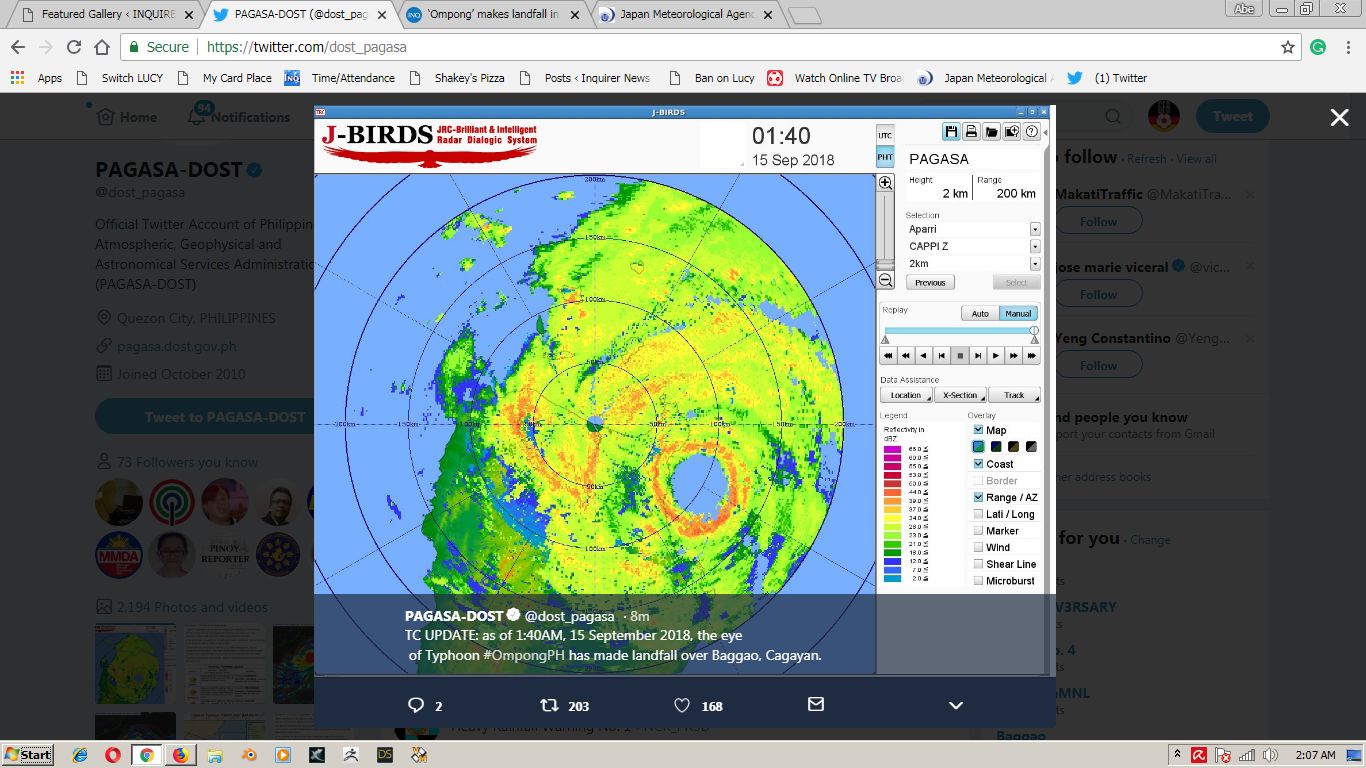This screenshot has height=768, width=1366.
Task: Open the @dost_pagasa profile link
Action: click(x=570, y=616)
